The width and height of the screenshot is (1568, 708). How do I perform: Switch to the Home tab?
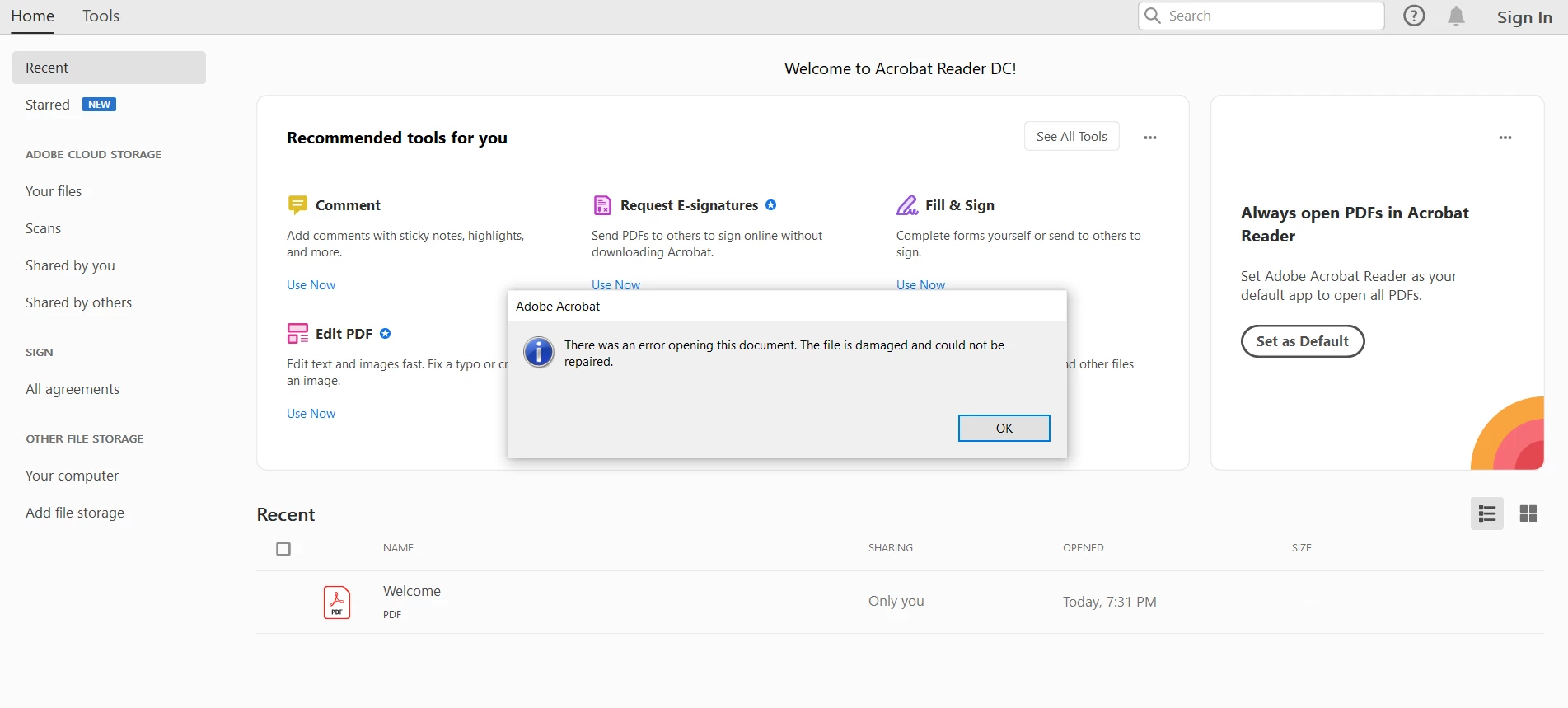(x=32, y=16)
